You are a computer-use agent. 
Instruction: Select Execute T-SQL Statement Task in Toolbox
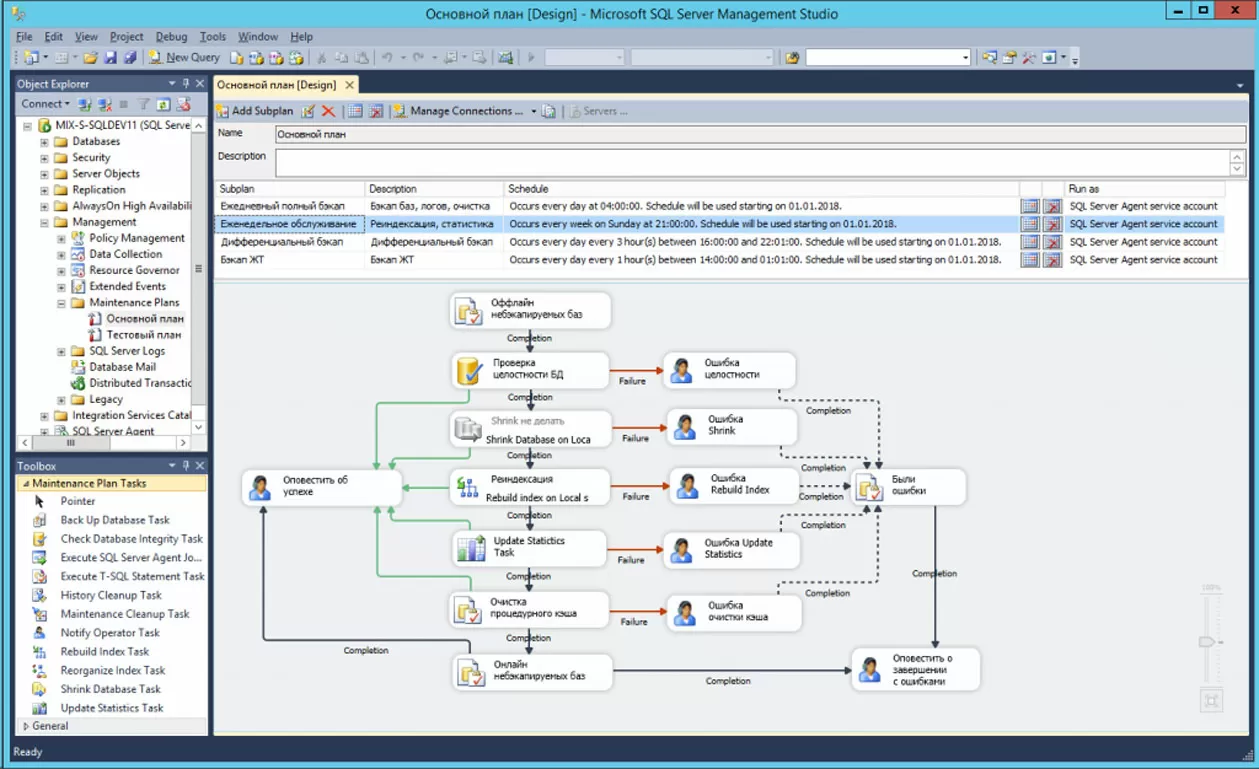pyautogui.click(x=132, y=577)
